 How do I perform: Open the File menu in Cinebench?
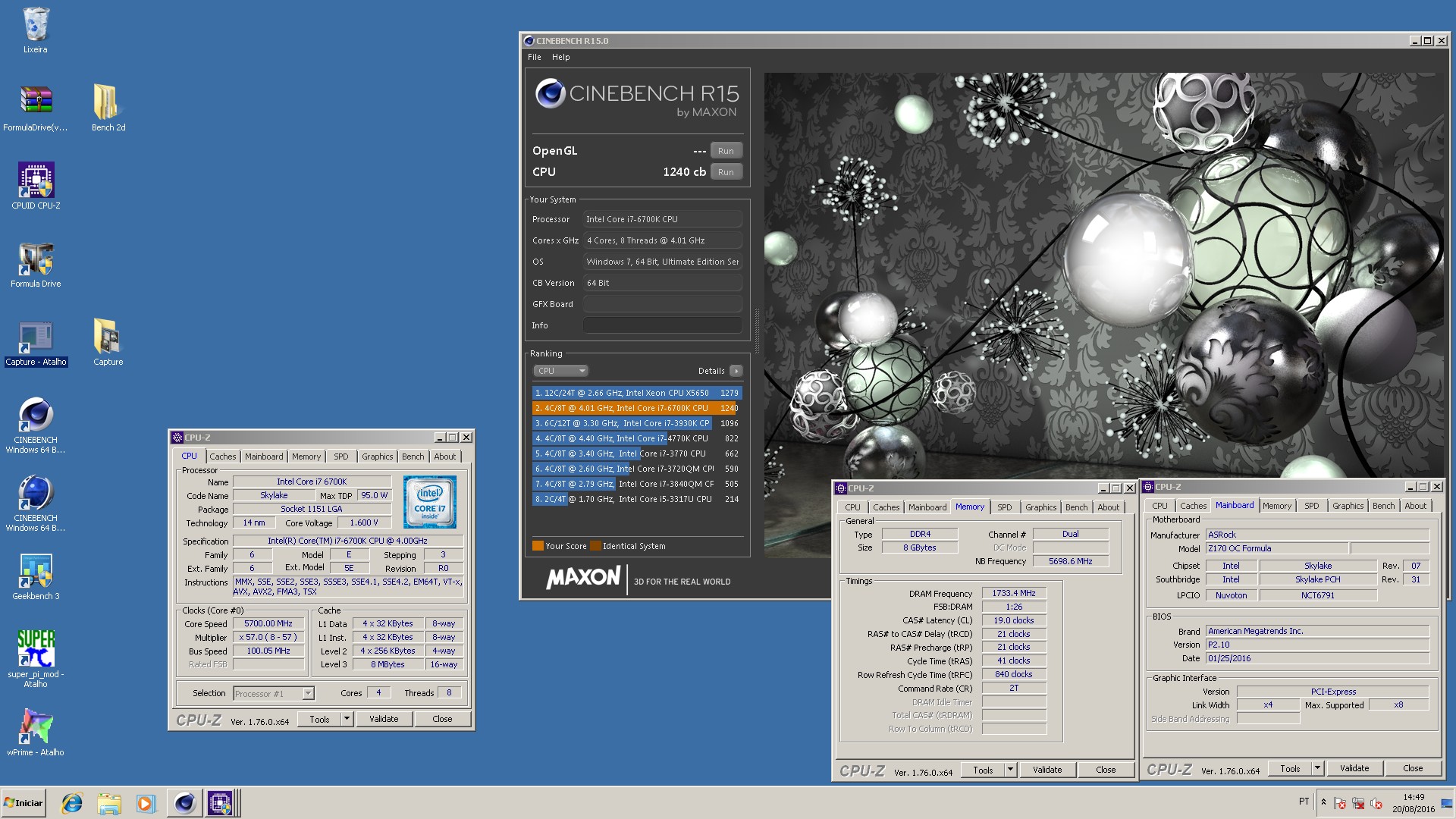[535, 57]
